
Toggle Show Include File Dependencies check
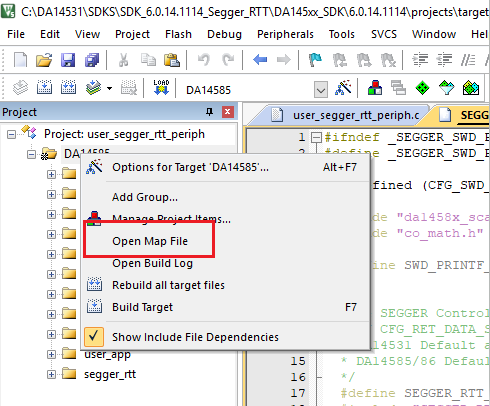[x=94, y=337]
